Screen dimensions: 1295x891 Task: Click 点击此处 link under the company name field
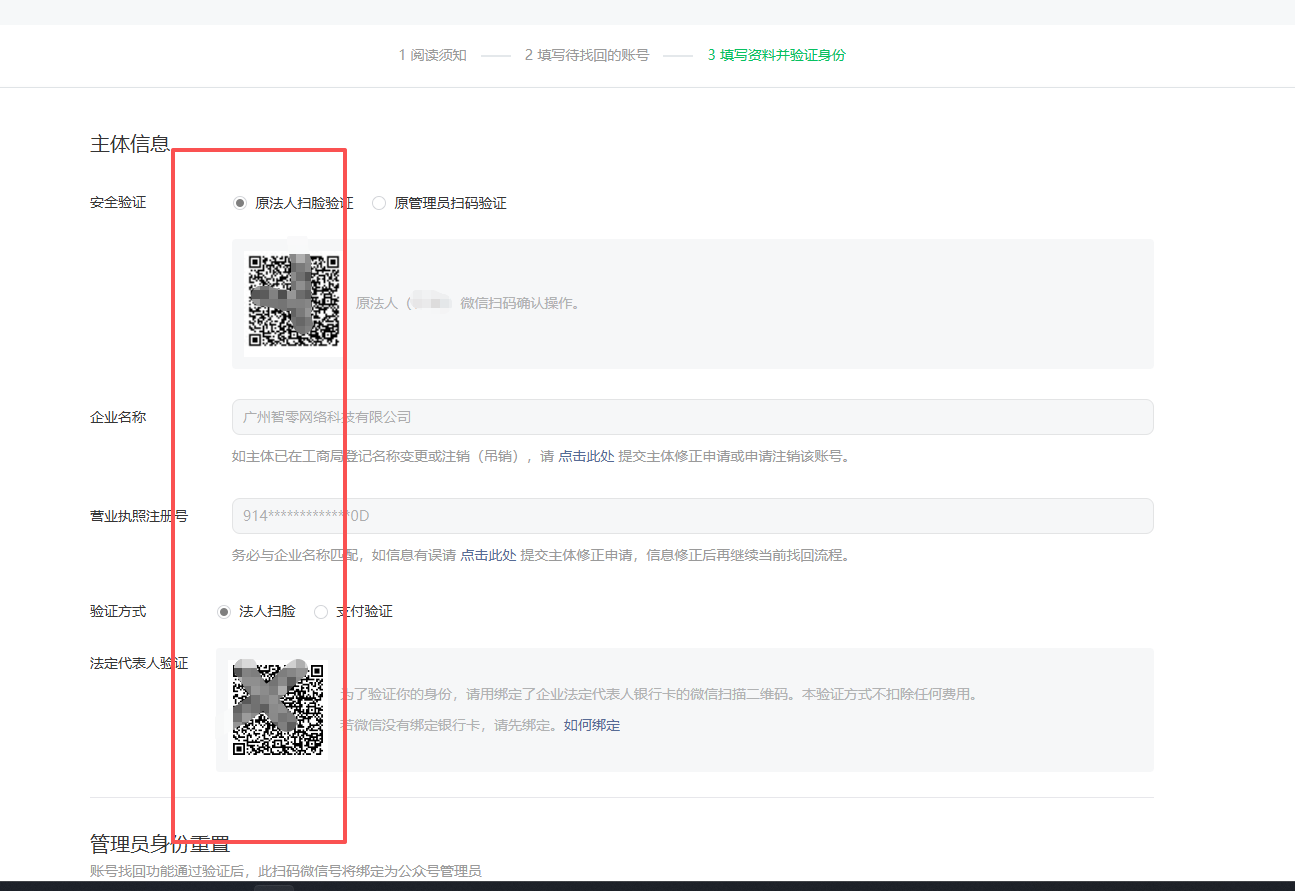(586, 456)
